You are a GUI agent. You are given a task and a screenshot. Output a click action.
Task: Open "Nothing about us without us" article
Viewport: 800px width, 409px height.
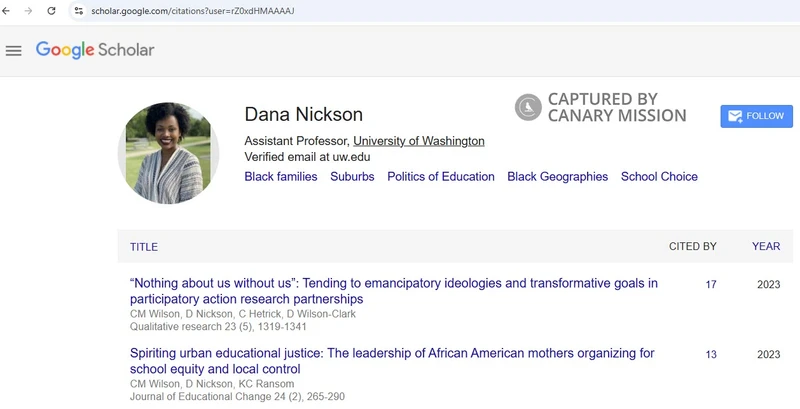click(393, 291)
